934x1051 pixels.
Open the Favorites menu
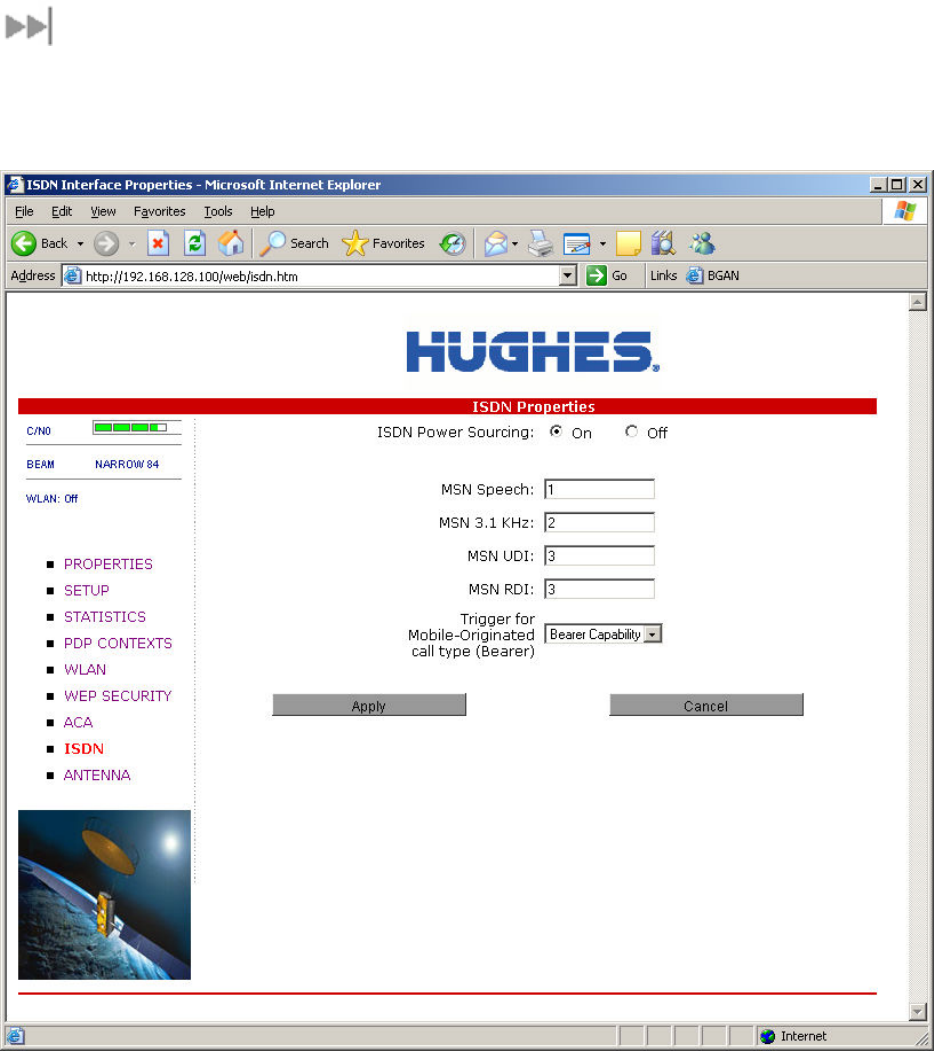point(160,211)
